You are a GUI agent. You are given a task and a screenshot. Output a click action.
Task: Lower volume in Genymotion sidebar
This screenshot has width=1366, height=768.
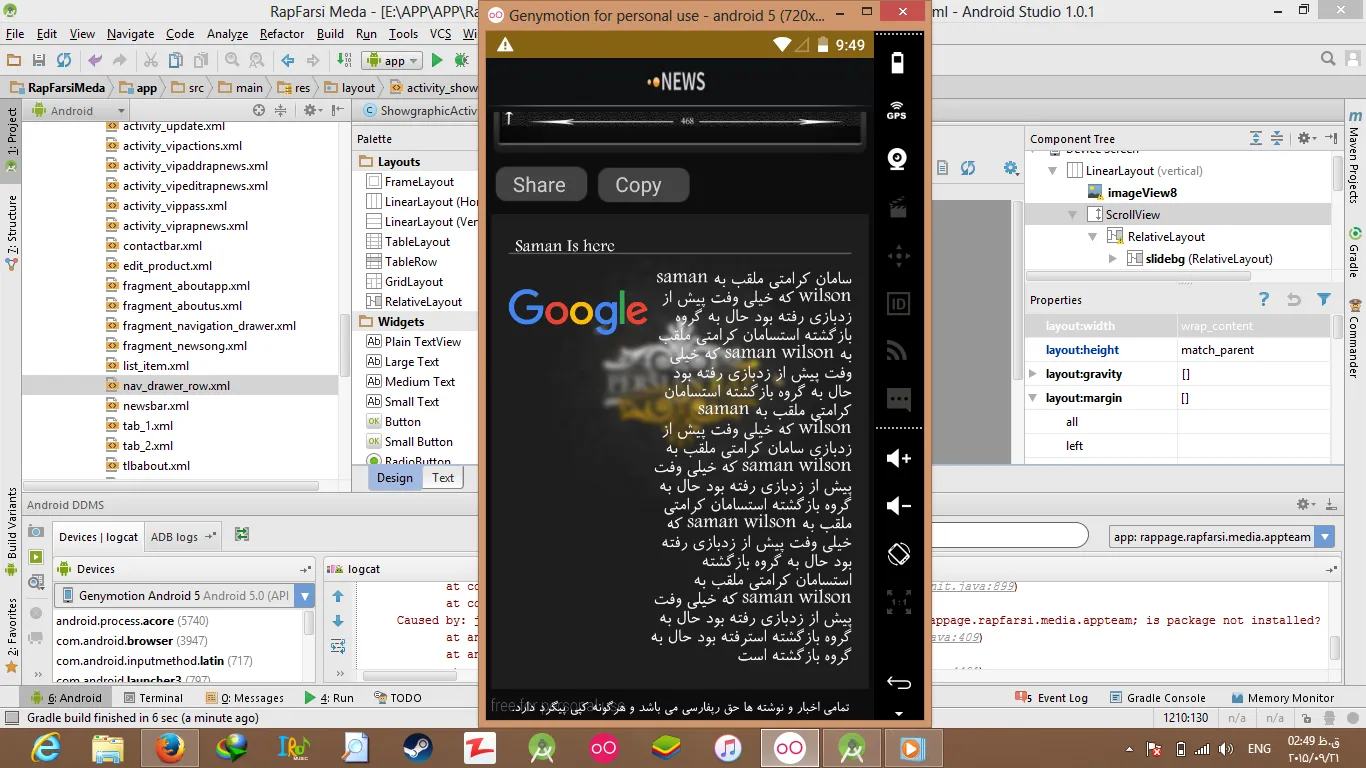898,506
